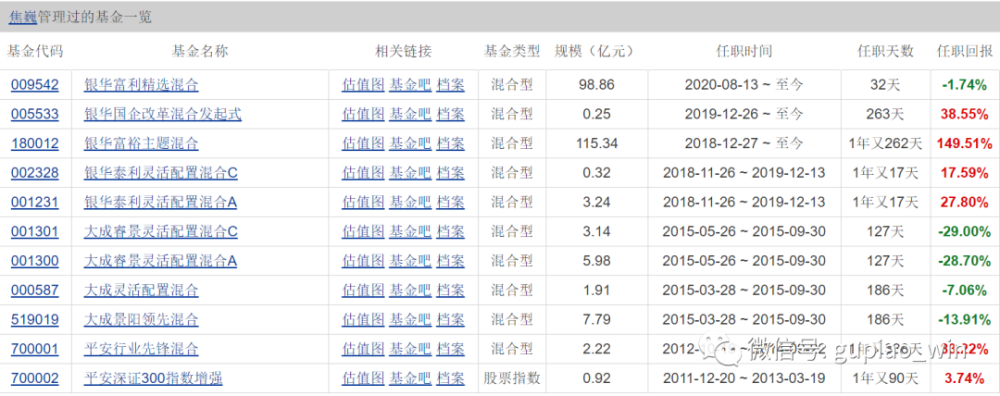The height and width of the screenshot is (396, 1000).
Task: Select the 任职回报 column header
Action: (x=964, y=52)
